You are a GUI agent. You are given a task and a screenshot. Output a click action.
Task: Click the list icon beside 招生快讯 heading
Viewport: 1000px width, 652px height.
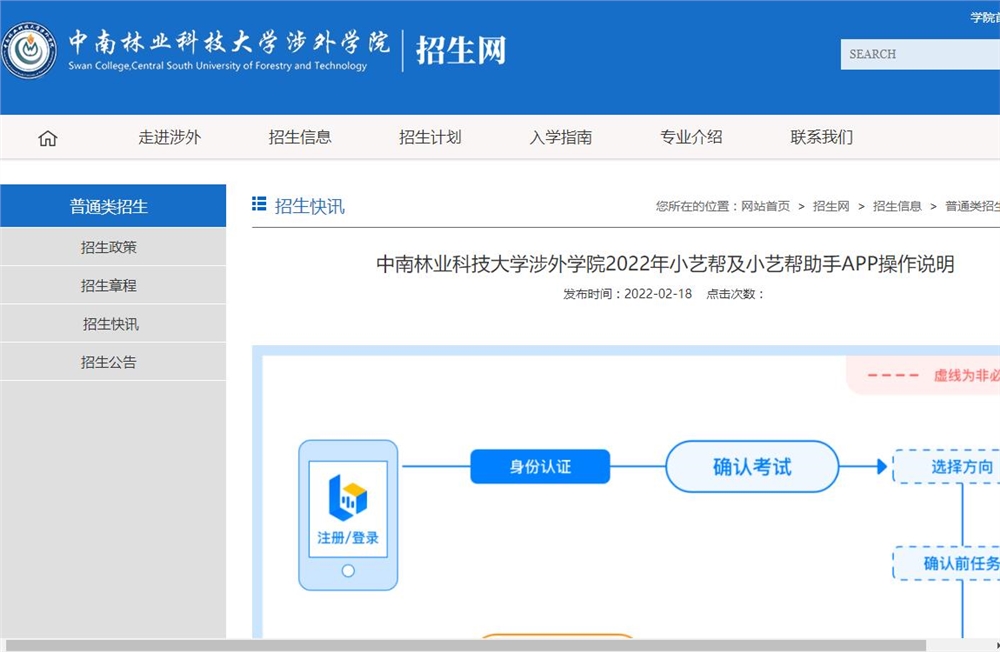pos(259,204)
